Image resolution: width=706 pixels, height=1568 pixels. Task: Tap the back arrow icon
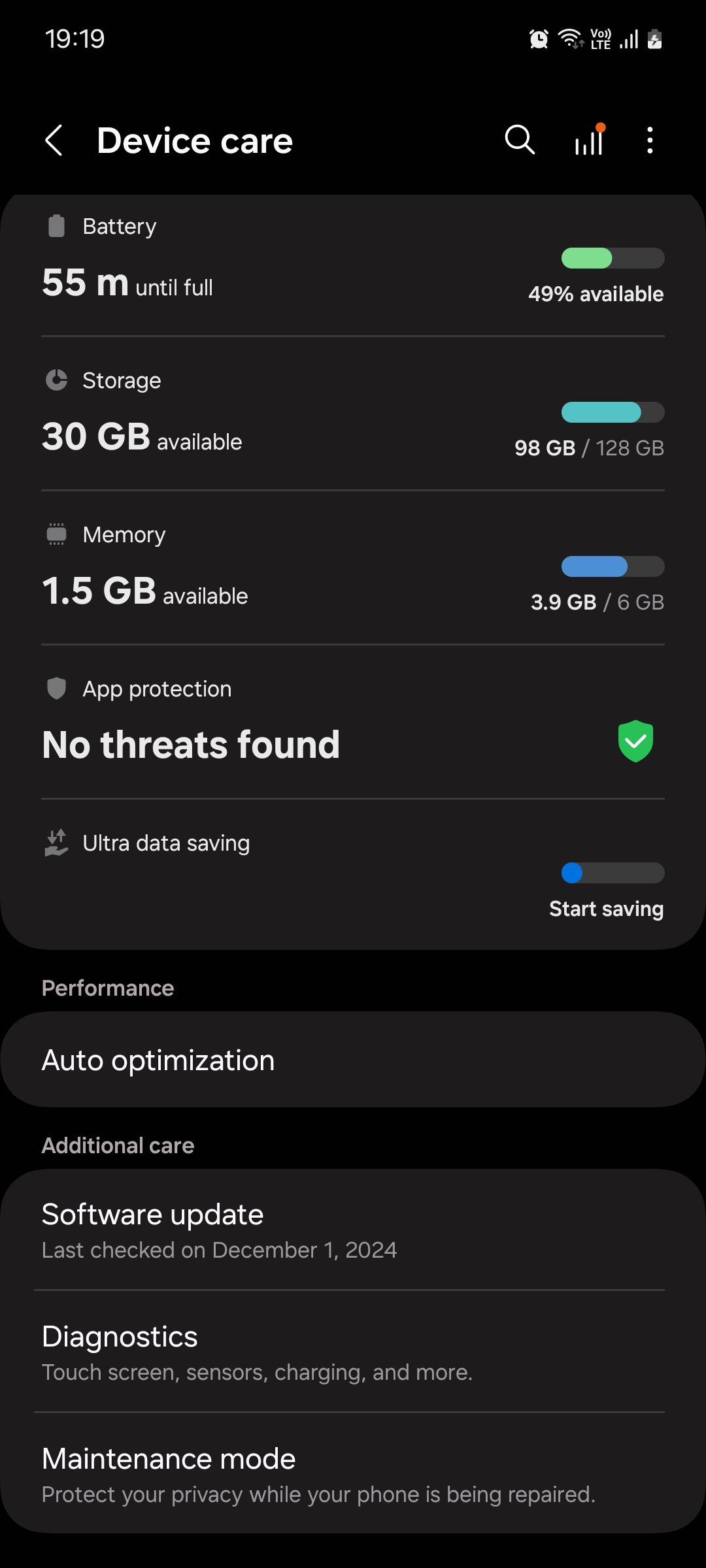click(x=54, y=140)
